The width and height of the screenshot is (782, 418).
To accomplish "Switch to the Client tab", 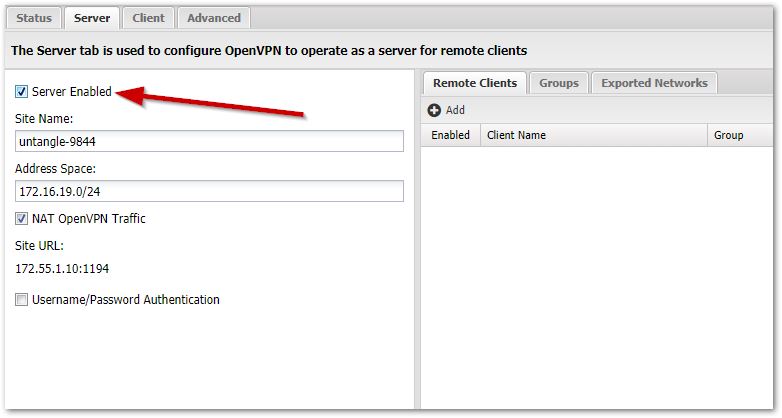I will coord(148,18).
